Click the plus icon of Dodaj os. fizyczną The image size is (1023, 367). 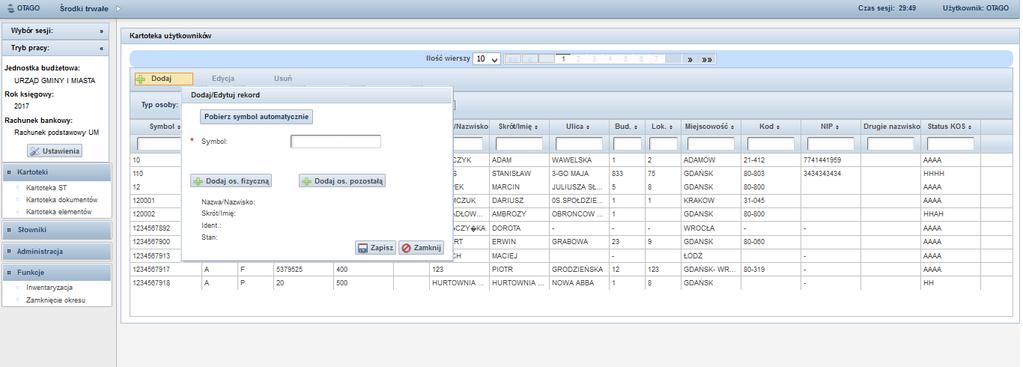198,181
